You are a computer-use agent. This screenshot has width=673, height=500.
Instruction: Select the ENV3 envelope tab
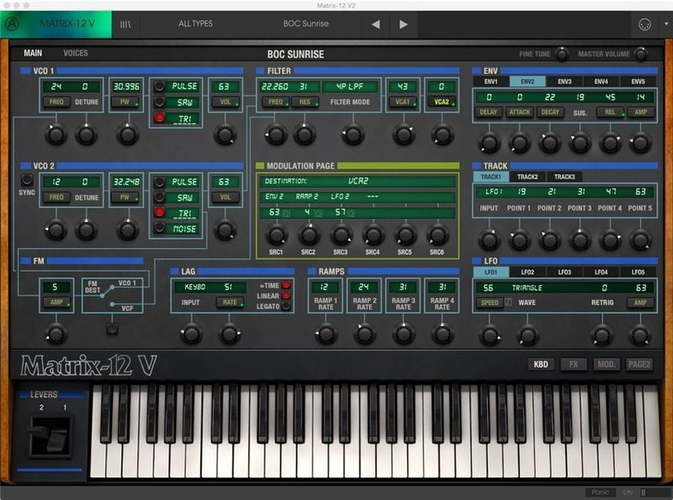click(564, 82)
